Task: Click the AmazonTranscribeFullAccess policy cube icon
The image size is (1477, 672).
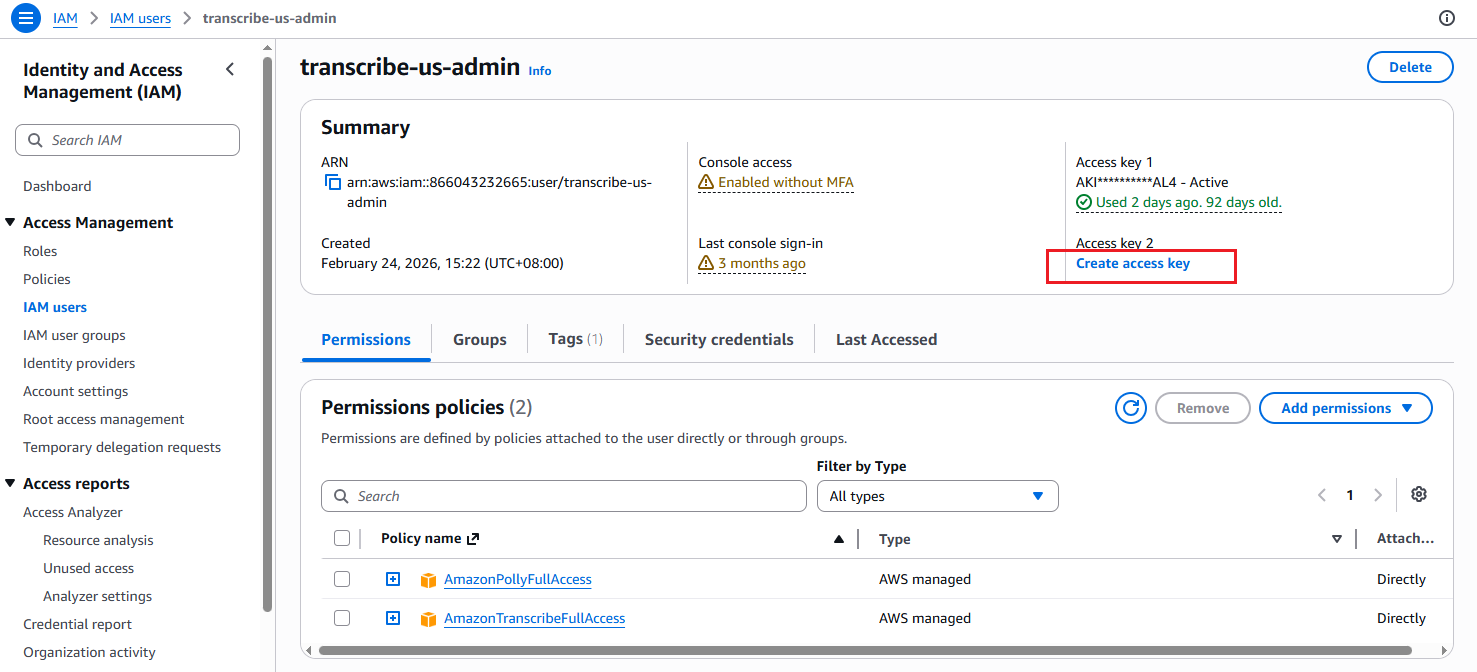Action: pyautogui.click(x=428, y=619)
